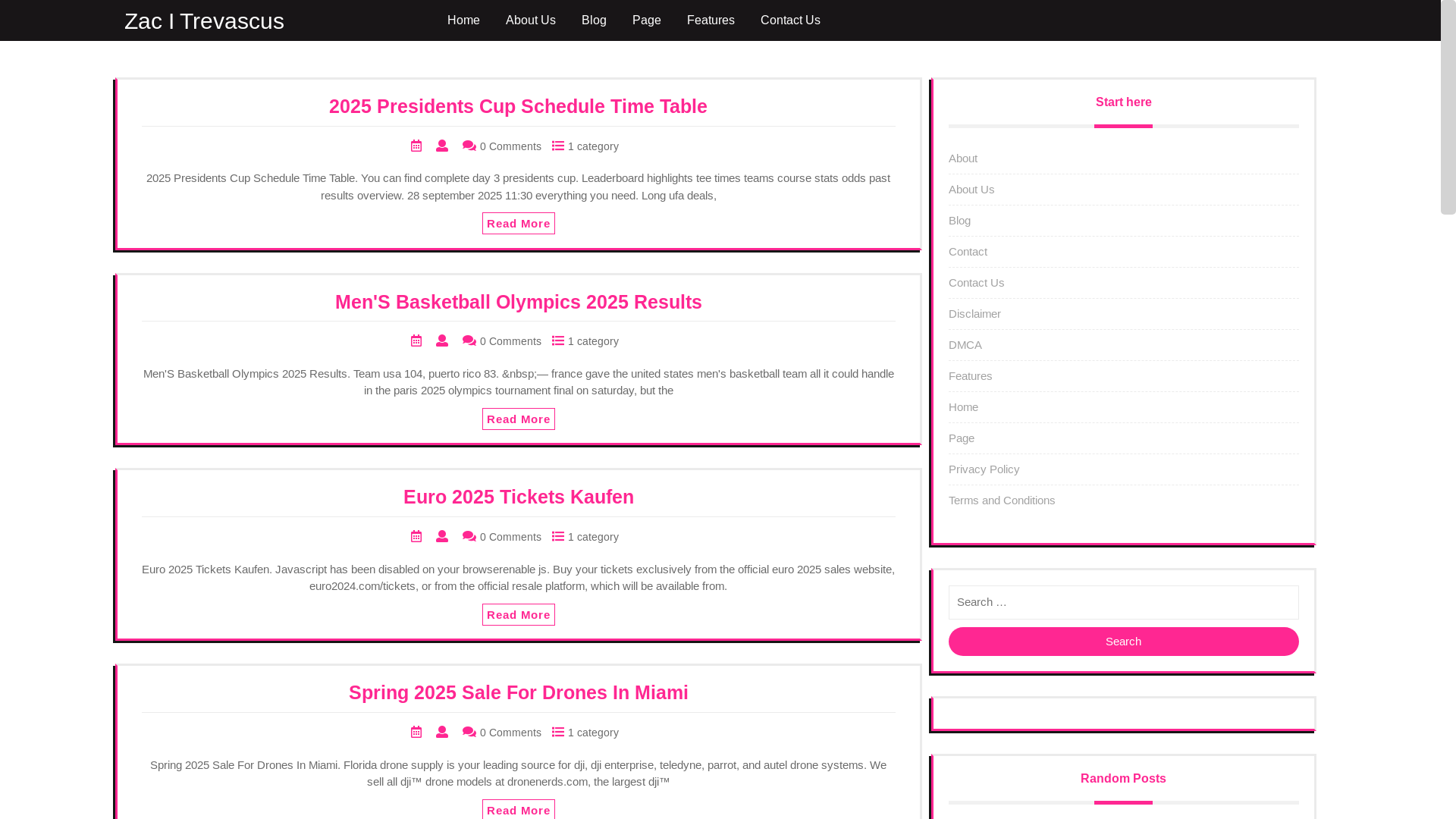This screenshot has width=1456, height=819.
Task: Read More on Men's Basketball Olympics post
Action: tap(519, 419)
